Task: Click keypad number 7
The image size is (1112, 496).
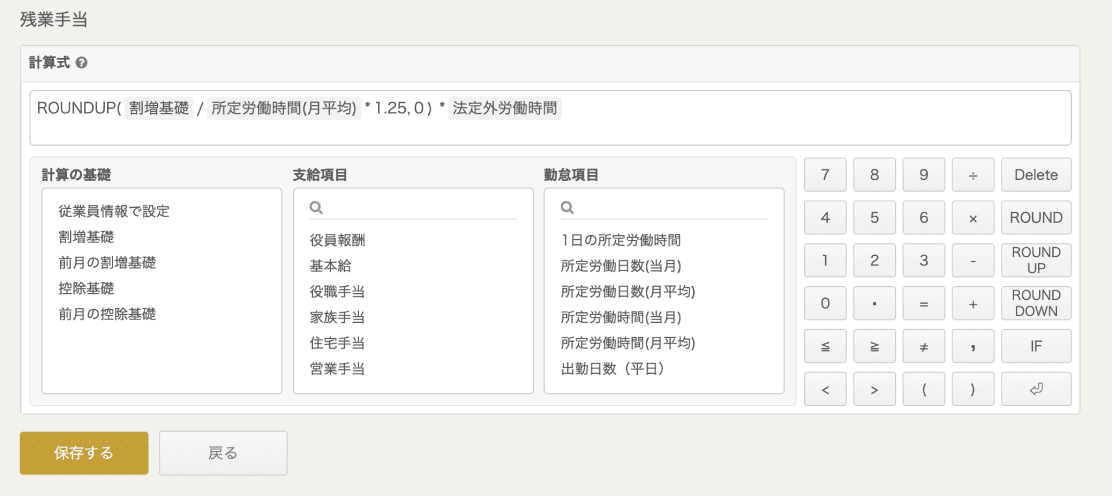Action: pyautogui.click(x=825, y=175)
